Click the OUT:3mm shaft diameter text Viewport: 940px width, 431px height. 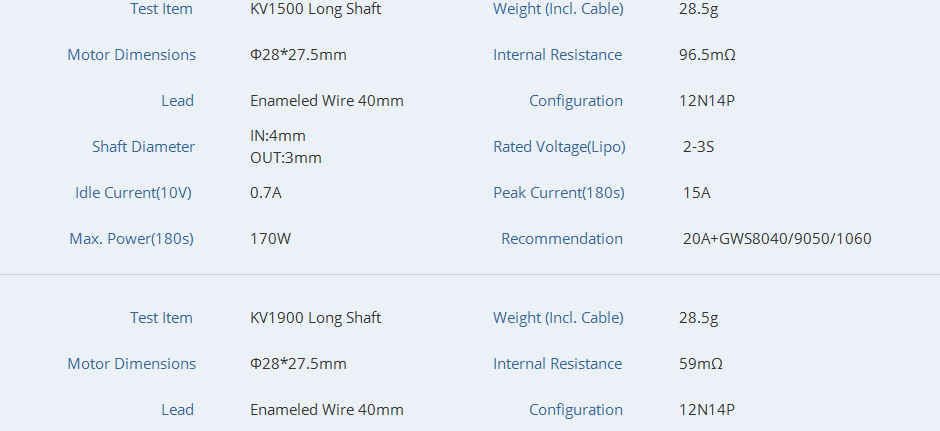click(x=286, y=158)
